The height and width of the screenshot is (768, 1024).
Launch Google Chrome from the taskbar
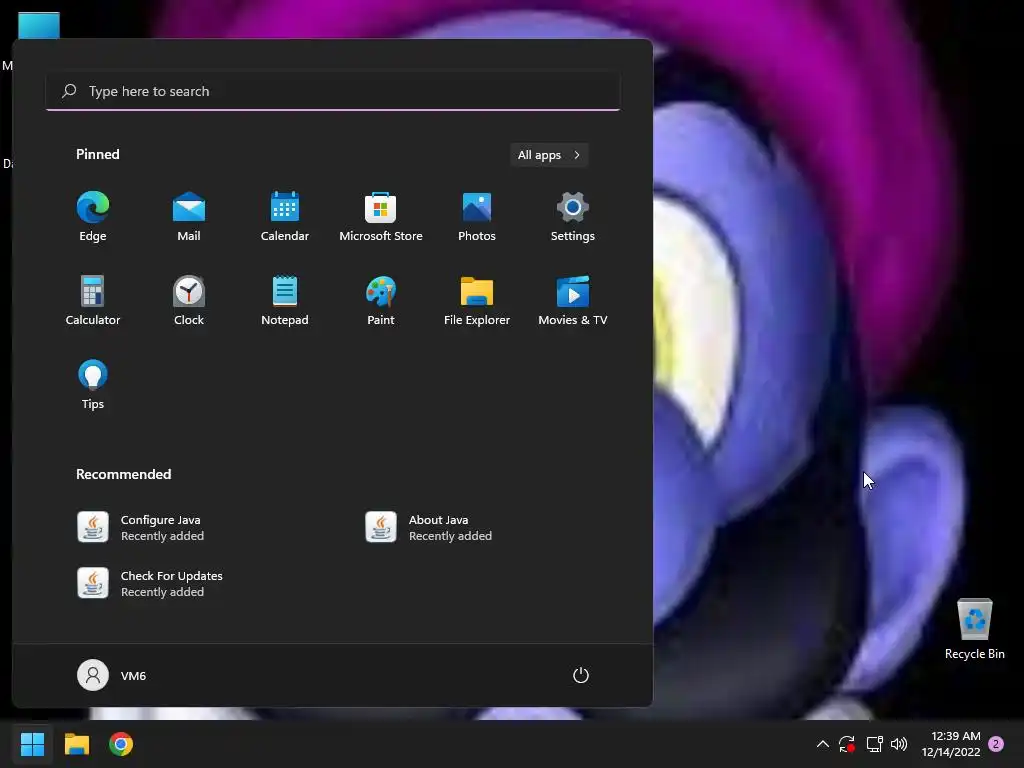121,744
